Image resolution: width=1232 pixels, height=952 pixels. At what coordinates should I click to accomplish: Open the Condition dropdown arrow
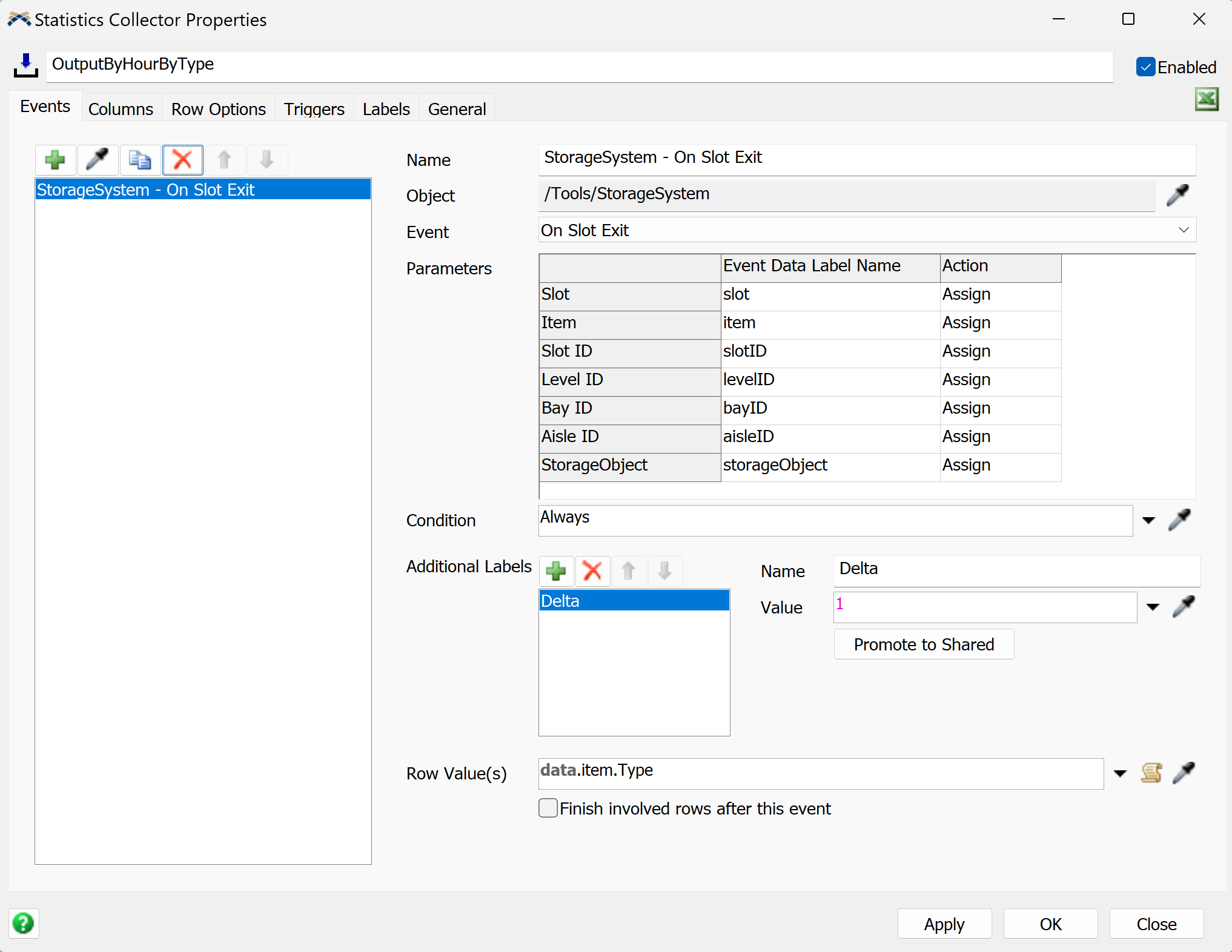[1148, 520]
